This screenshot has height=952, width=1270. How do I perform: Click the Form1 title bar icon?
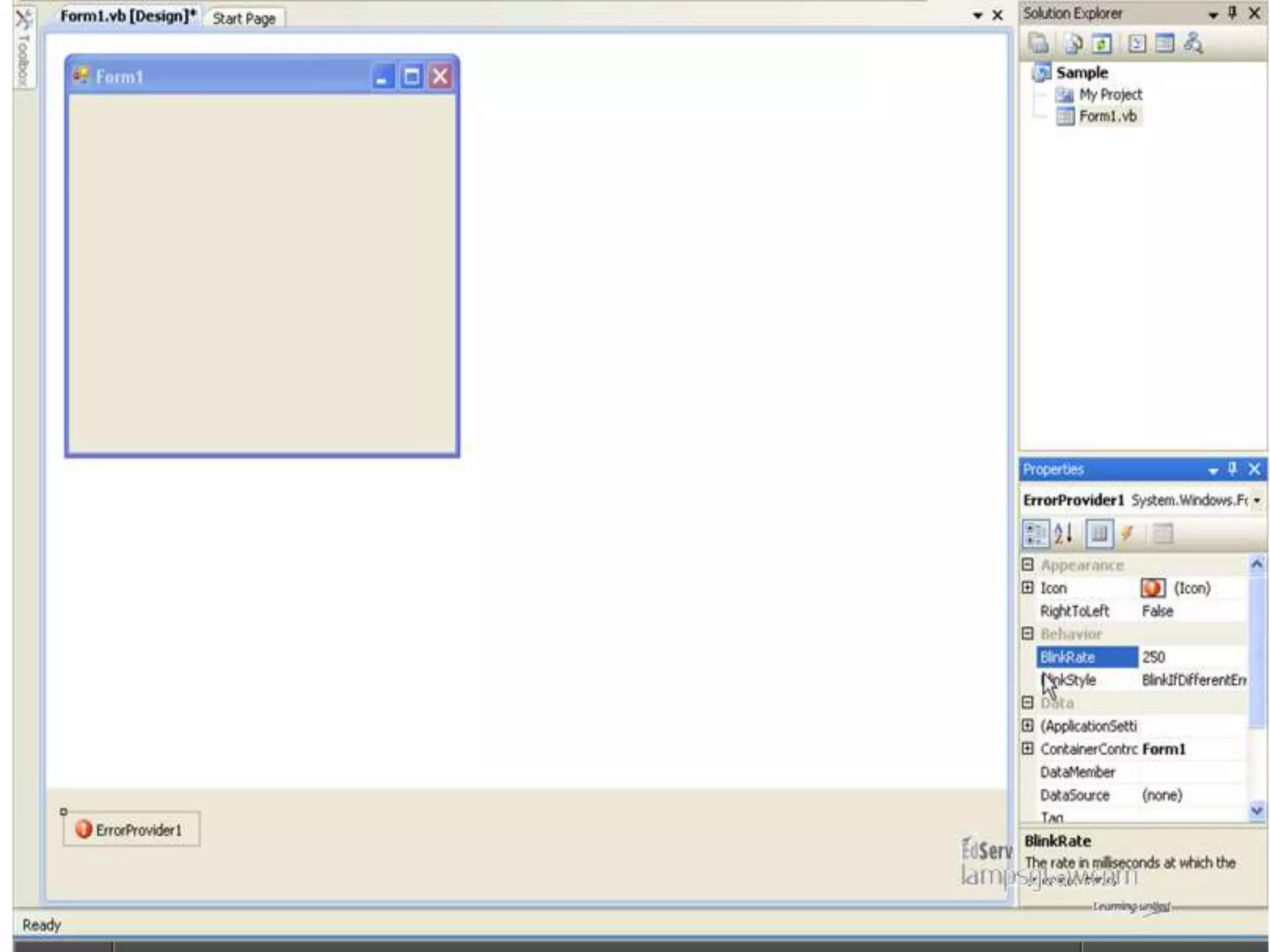click(81, 76)
